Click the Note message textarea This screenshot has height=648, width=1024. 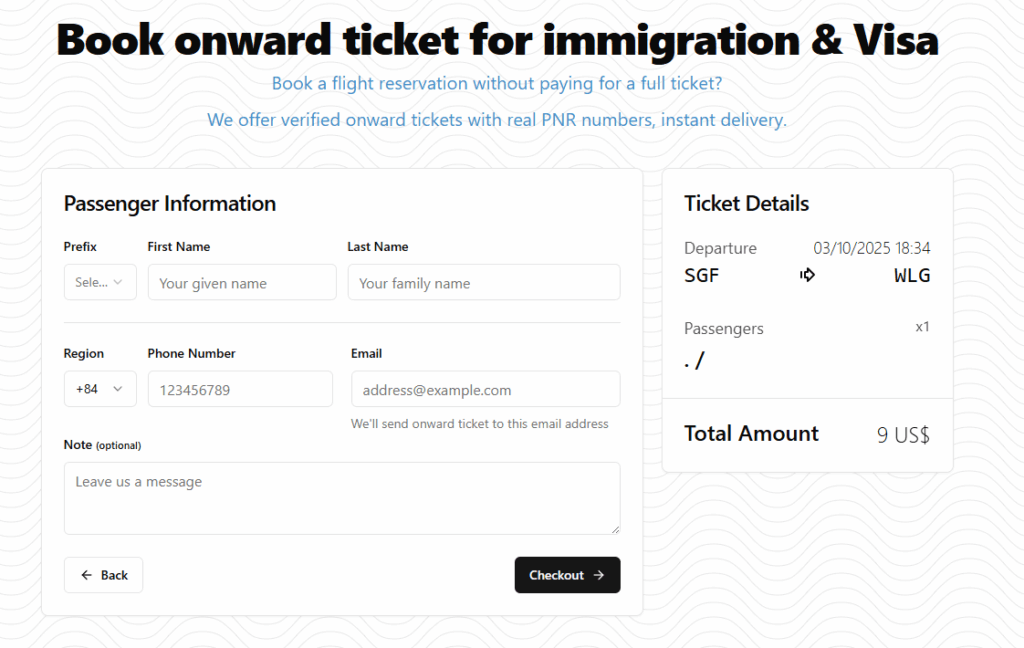[342, 498]
